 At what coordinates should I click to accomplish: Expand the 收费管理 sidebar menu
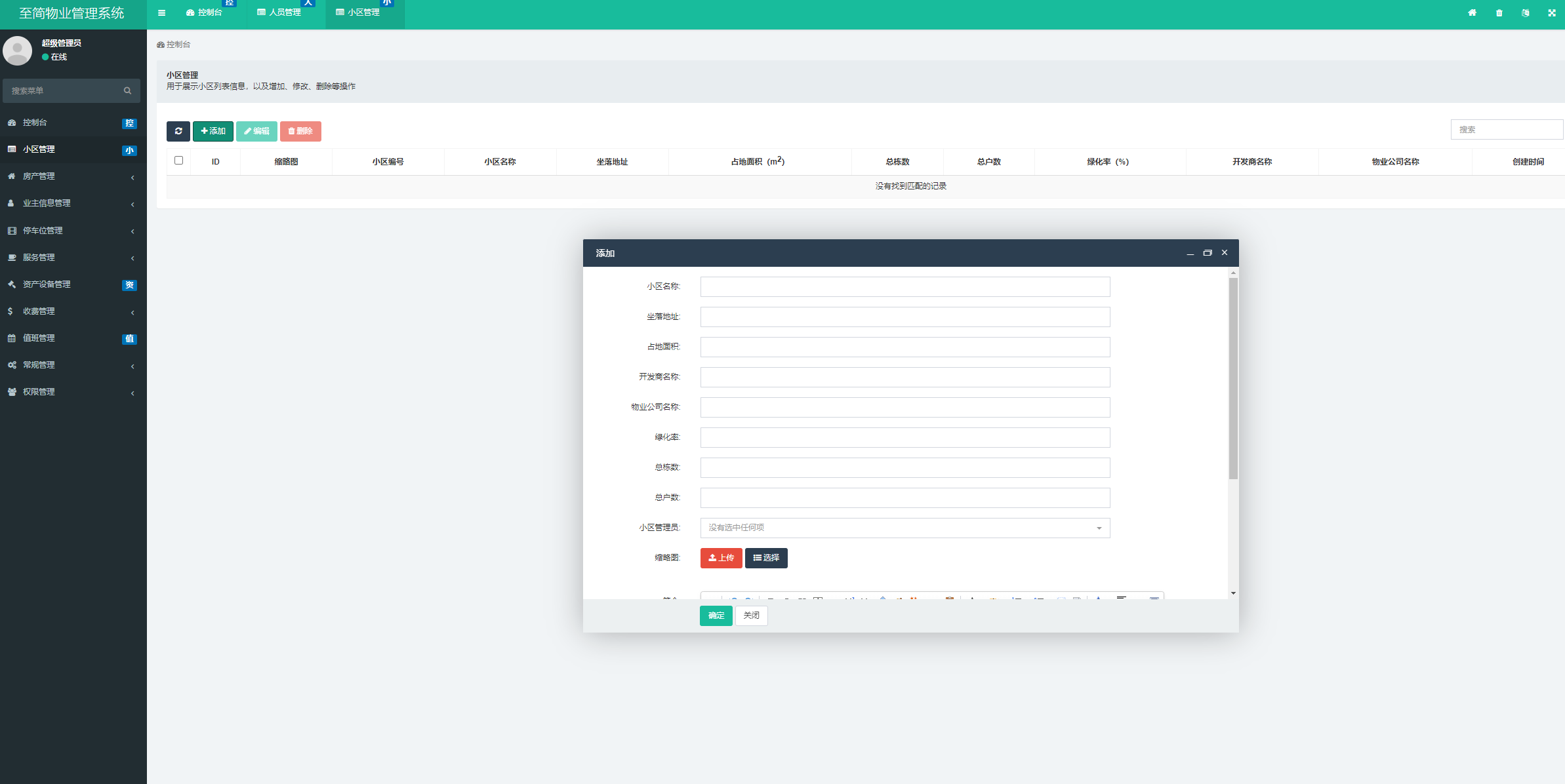73,311
